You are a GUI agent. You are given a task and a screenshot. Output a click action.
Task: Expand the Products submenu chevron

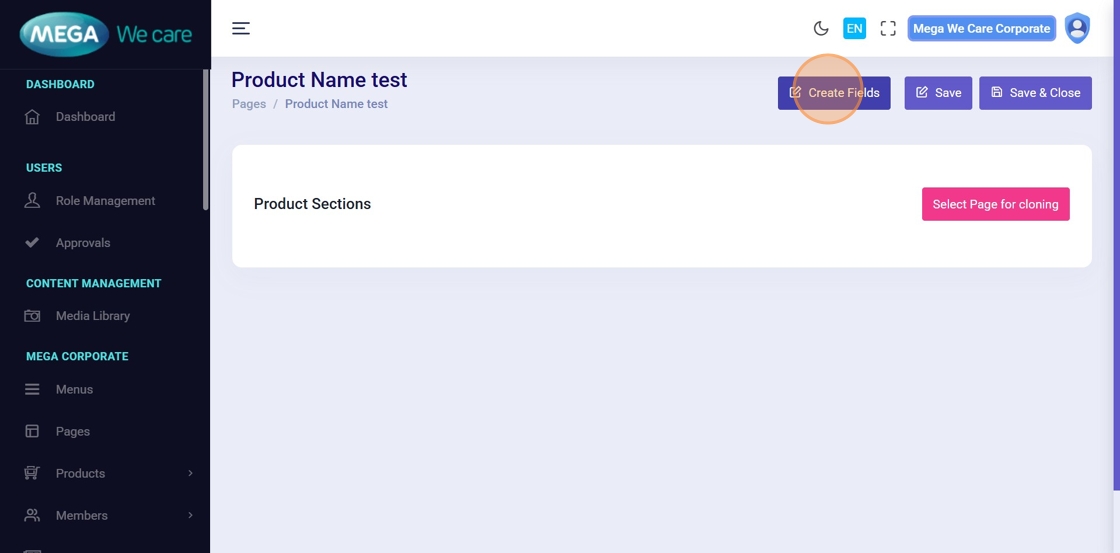tap(190, 474)
